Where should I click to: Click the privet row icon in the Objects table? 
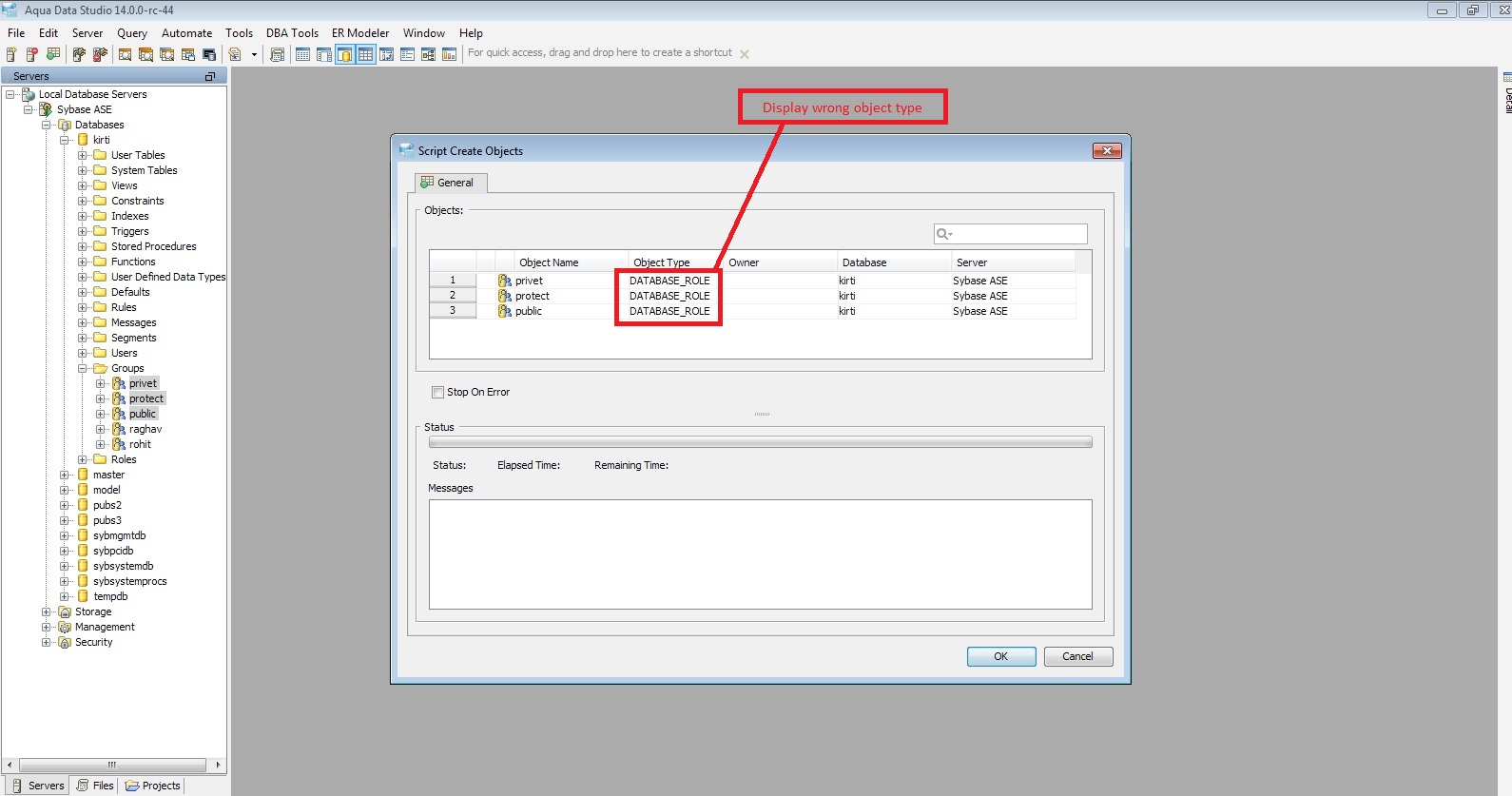pyautogui.click(x=505, y=281)
